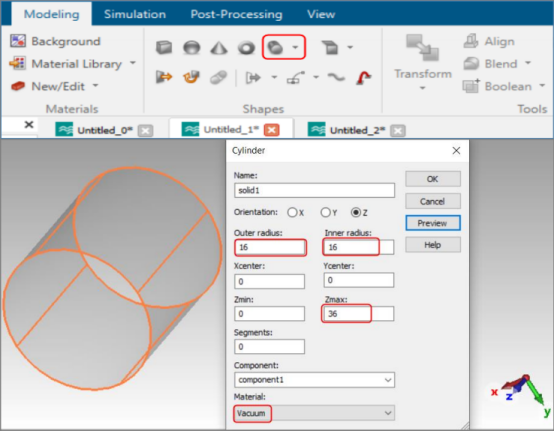
Task: Switch to the Simulation ribbon tab
Action: 135,14
